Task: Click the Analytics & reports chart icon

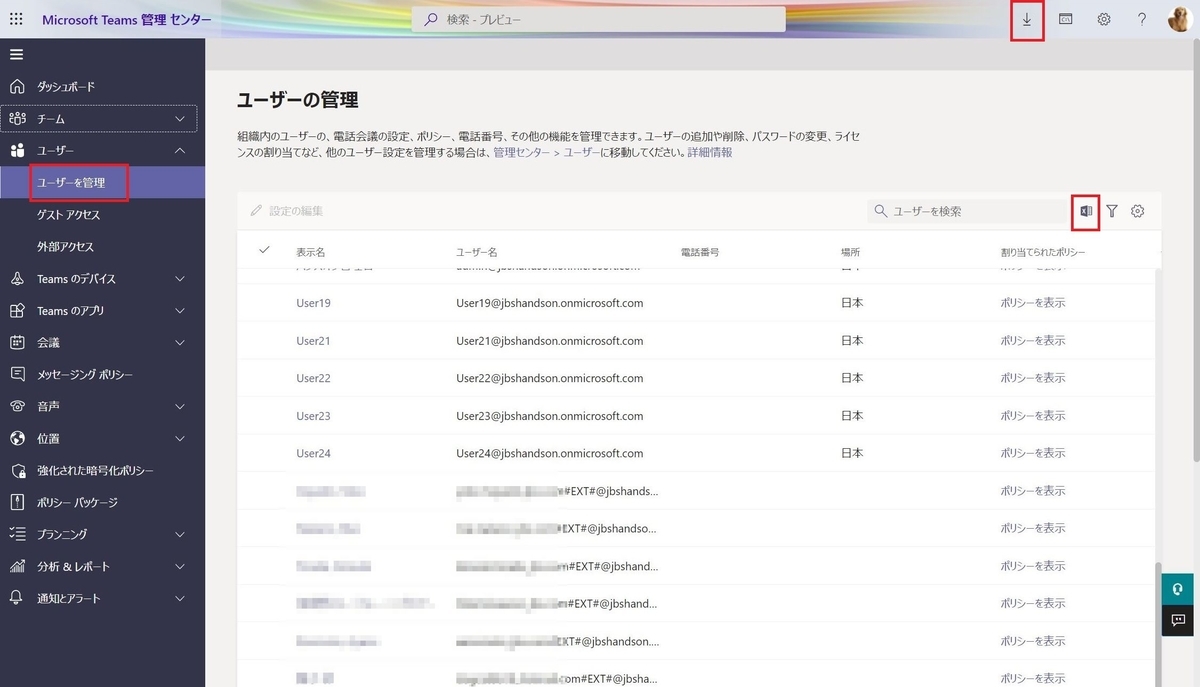Action: (x=17, y=566)
